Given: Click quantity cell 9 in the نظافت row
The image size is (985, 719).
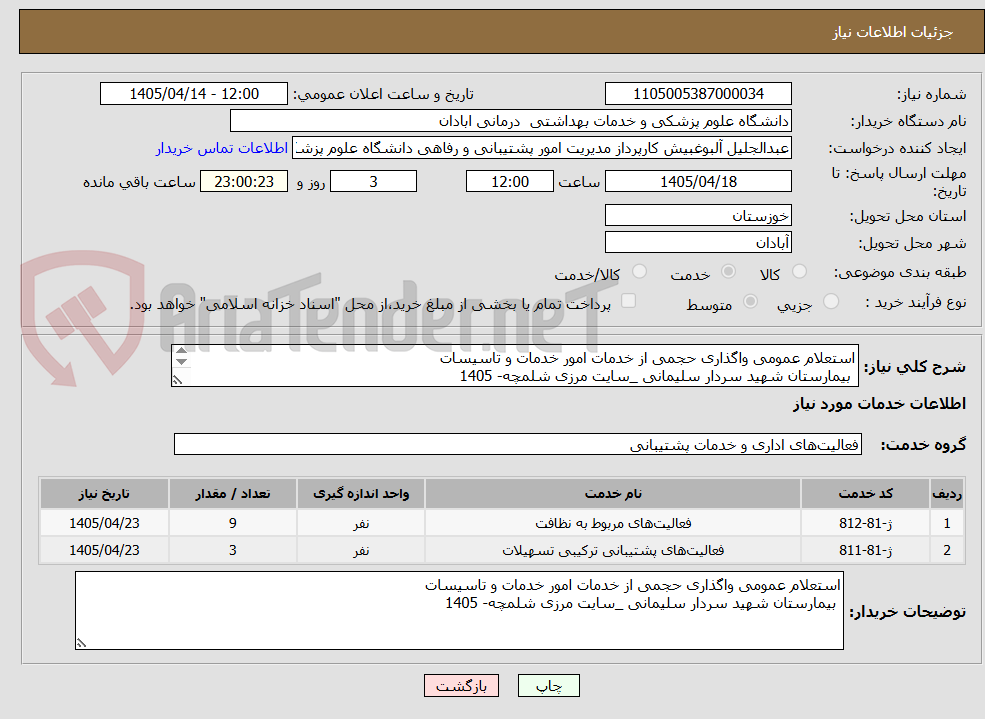Looking at the screenshot, I should pyautogui.click(x=232, y=523).
